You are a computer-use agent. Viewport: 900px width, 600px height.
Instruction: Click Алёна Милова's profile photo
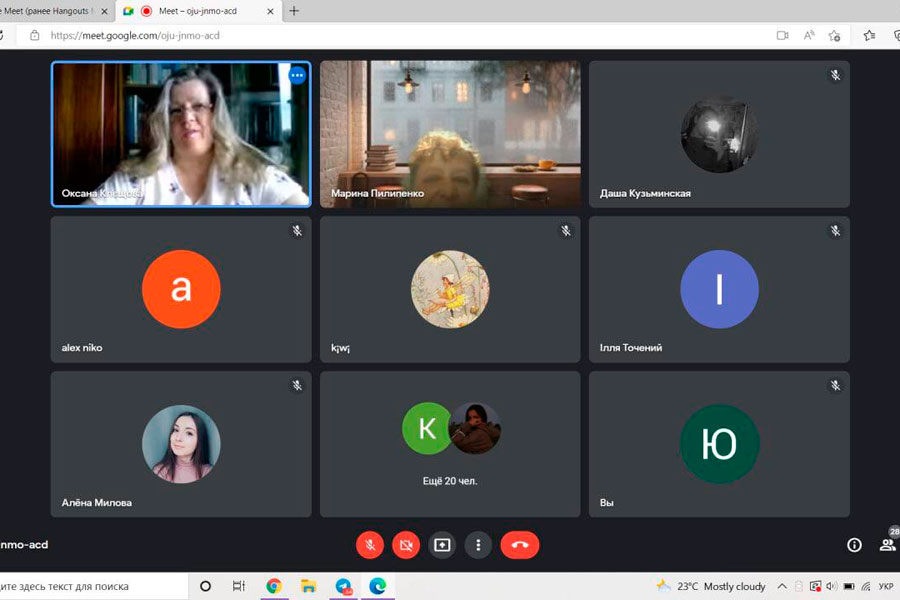coord(181,444)
